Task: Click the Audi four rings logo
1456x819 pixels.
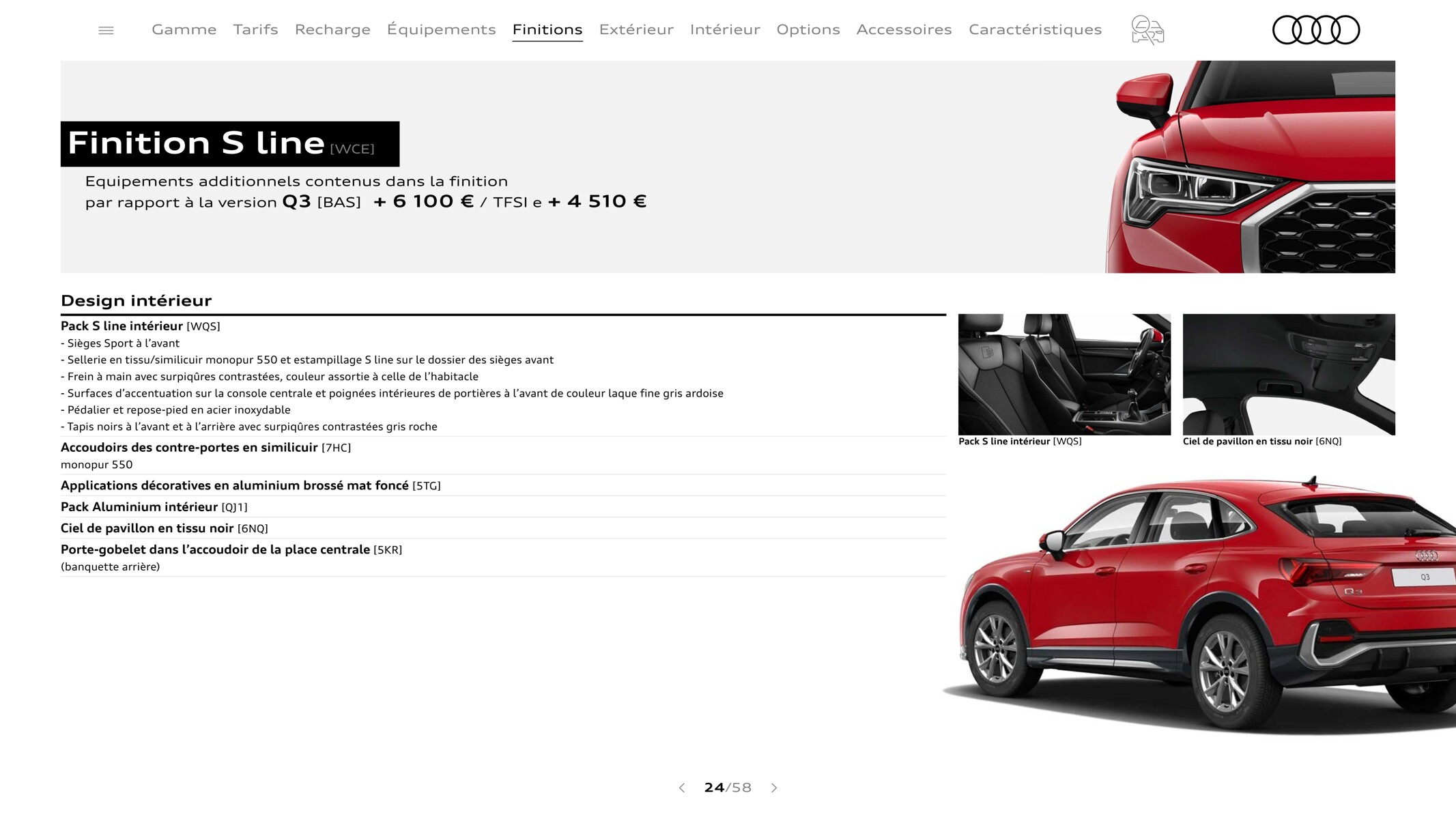Action: (1316, 30)
